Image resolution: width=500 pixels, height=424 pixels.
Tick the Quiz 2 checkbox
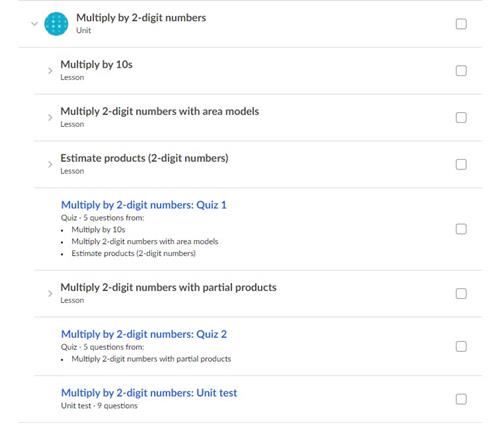click(x=461, y=346)
